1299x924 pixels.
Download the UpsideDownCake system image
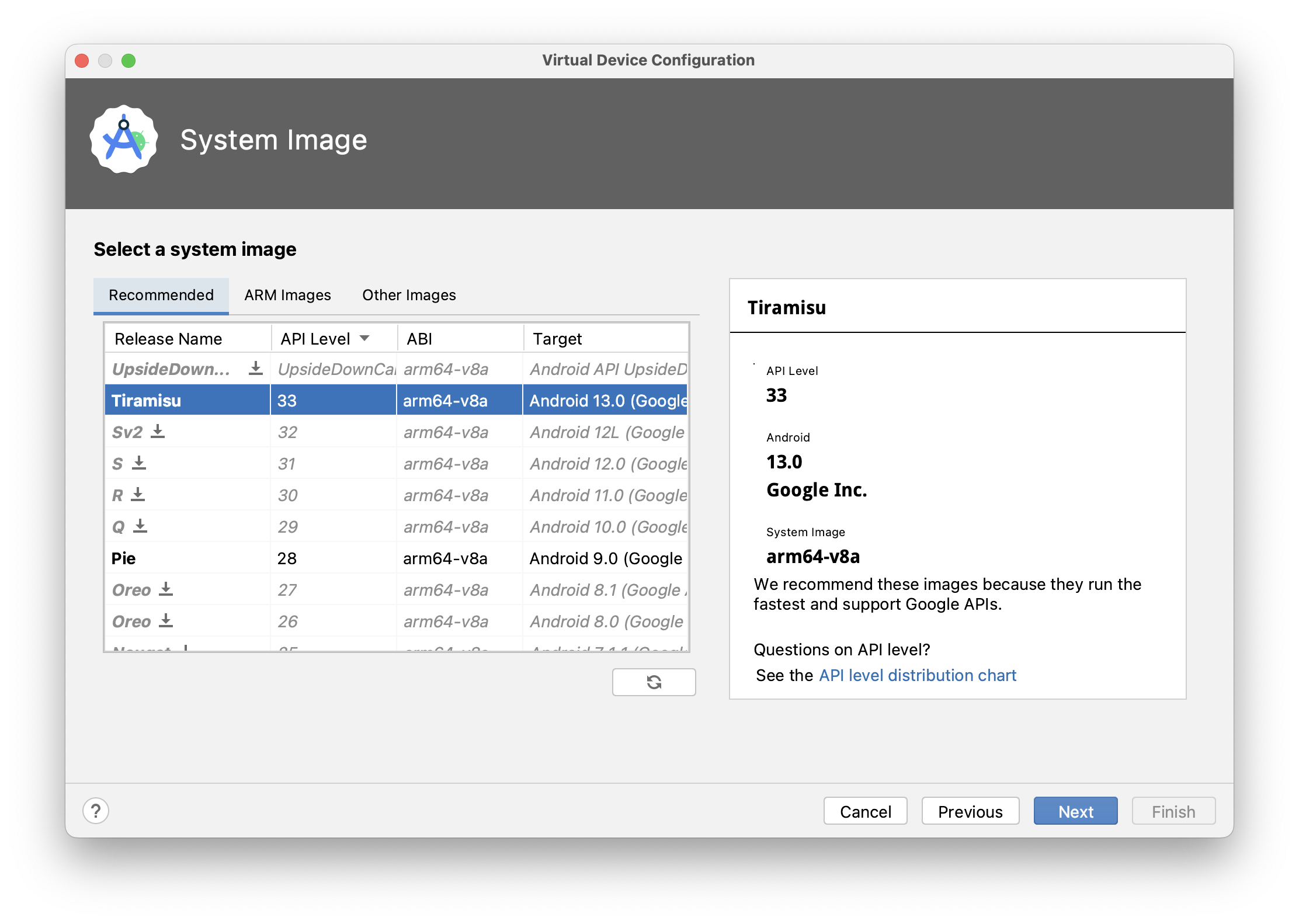point(255,369)
